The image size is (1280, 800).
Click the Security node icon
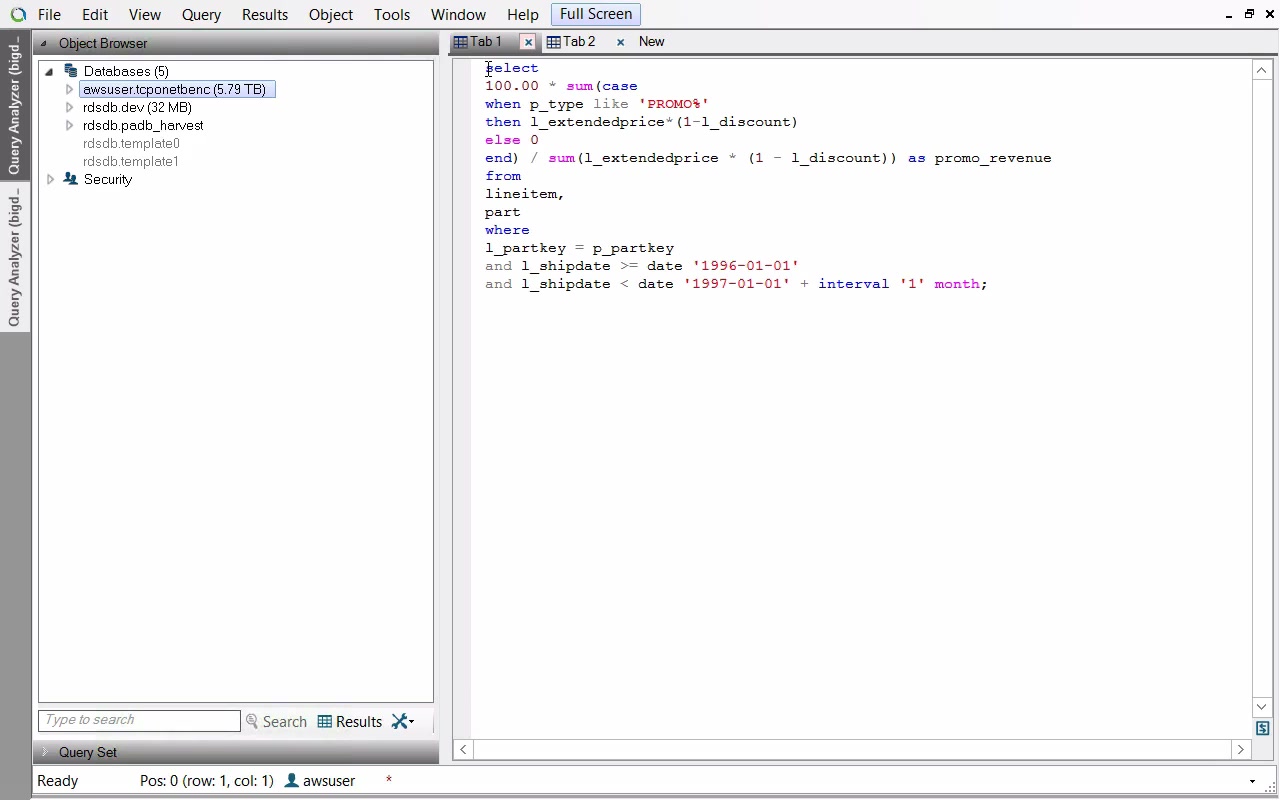click(x=70, y=179)
